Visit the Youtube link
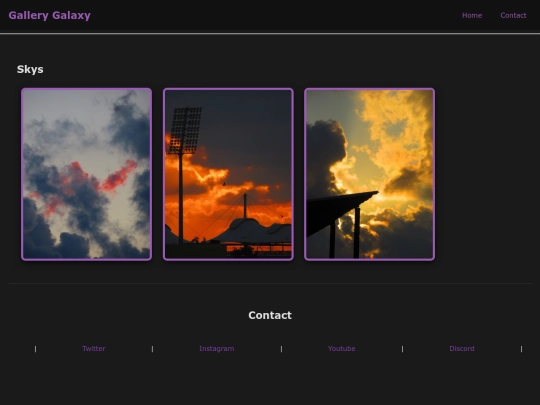The width and height of the screenshot is (540, 405). (342, 349)
